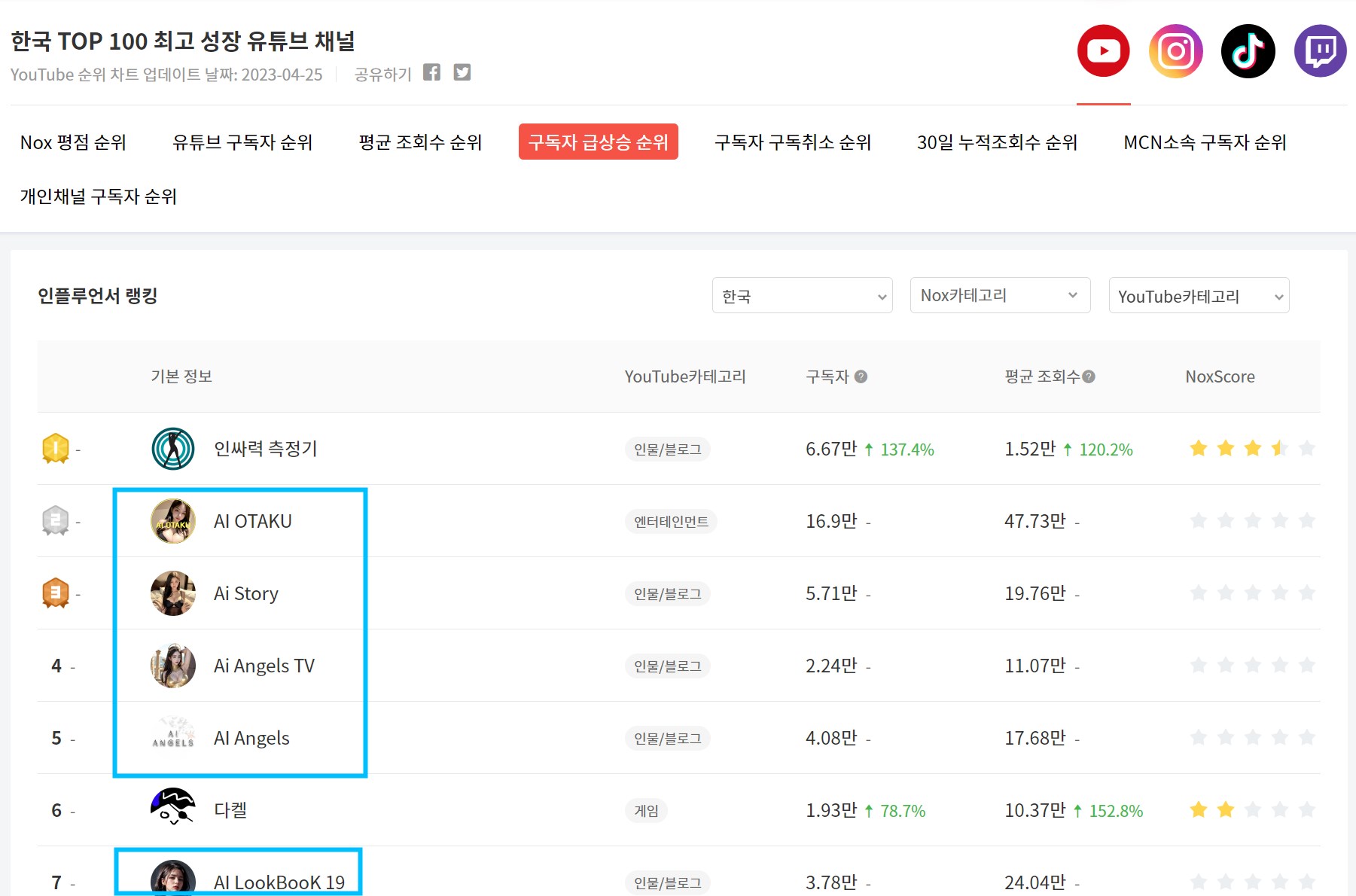This screenshot has height=896, width=1356.
Task: Click the 인물/블로그 tag for 인싸력 측정기
Action: [x=667, y=450]
